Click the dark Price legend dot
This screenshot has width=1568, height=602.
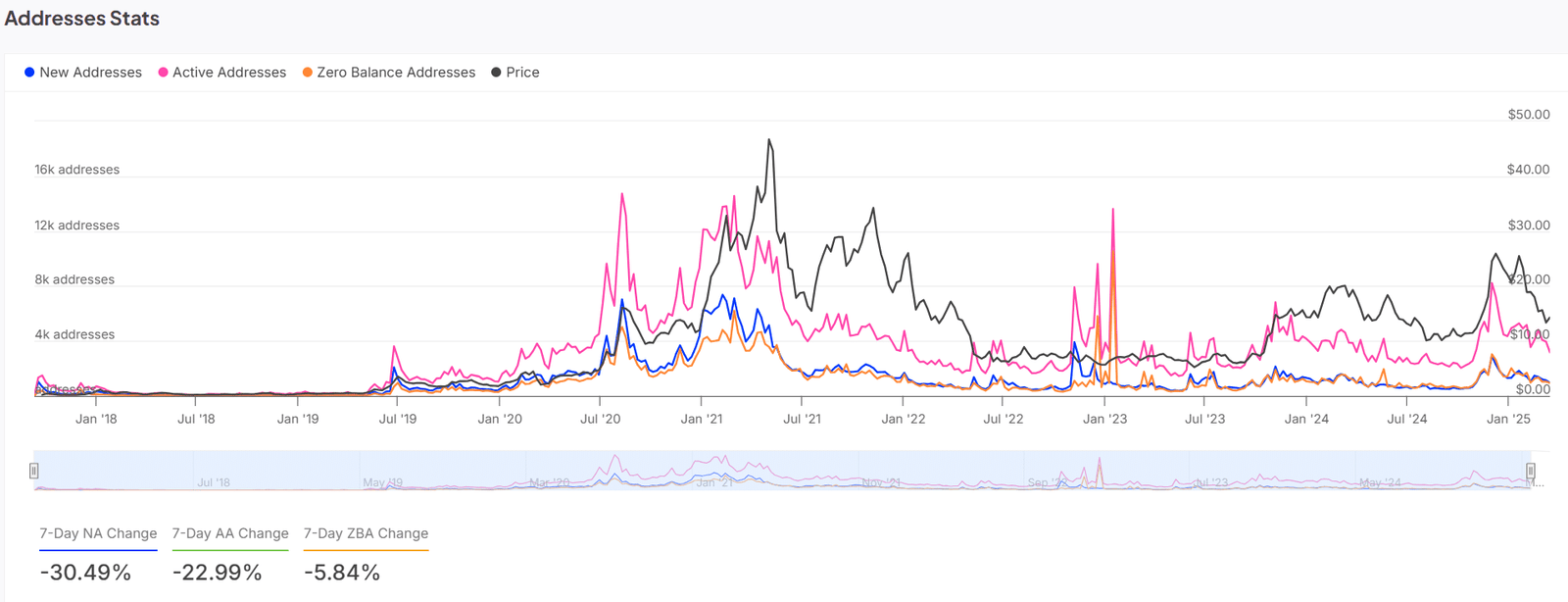(496, 73)
